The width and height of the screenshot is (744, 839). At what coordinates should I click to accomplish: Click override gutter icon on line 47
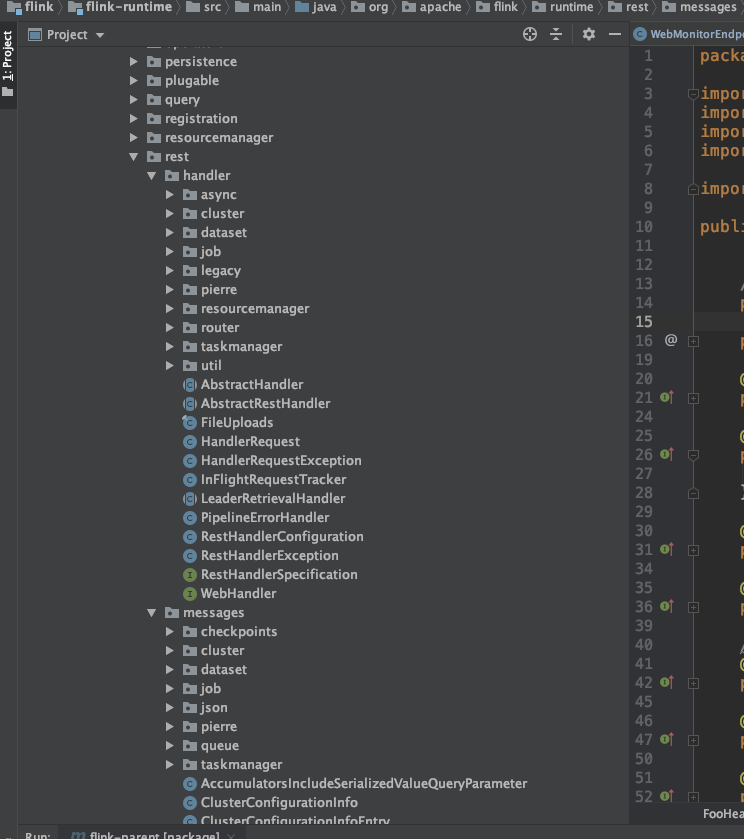pyautogui.click(x=666, y=739)
